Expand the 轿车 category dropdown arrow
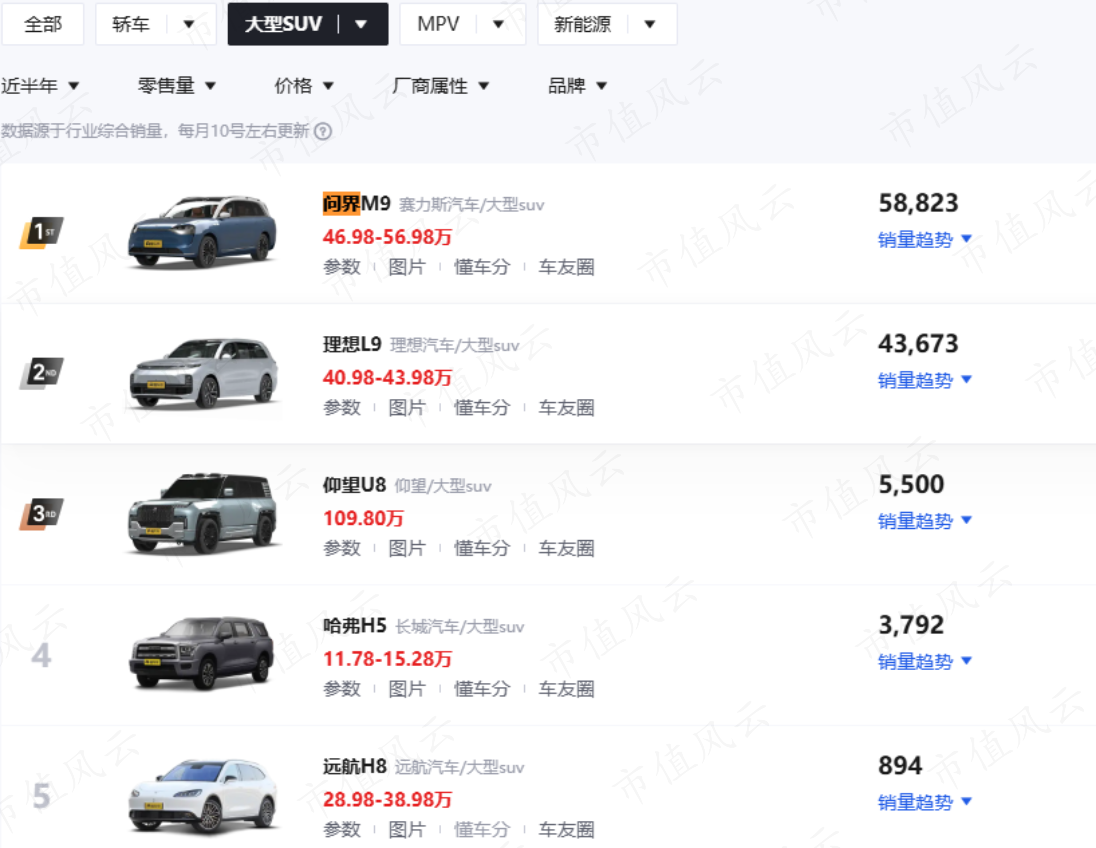The image size is (1096, 848). (189, 24)
